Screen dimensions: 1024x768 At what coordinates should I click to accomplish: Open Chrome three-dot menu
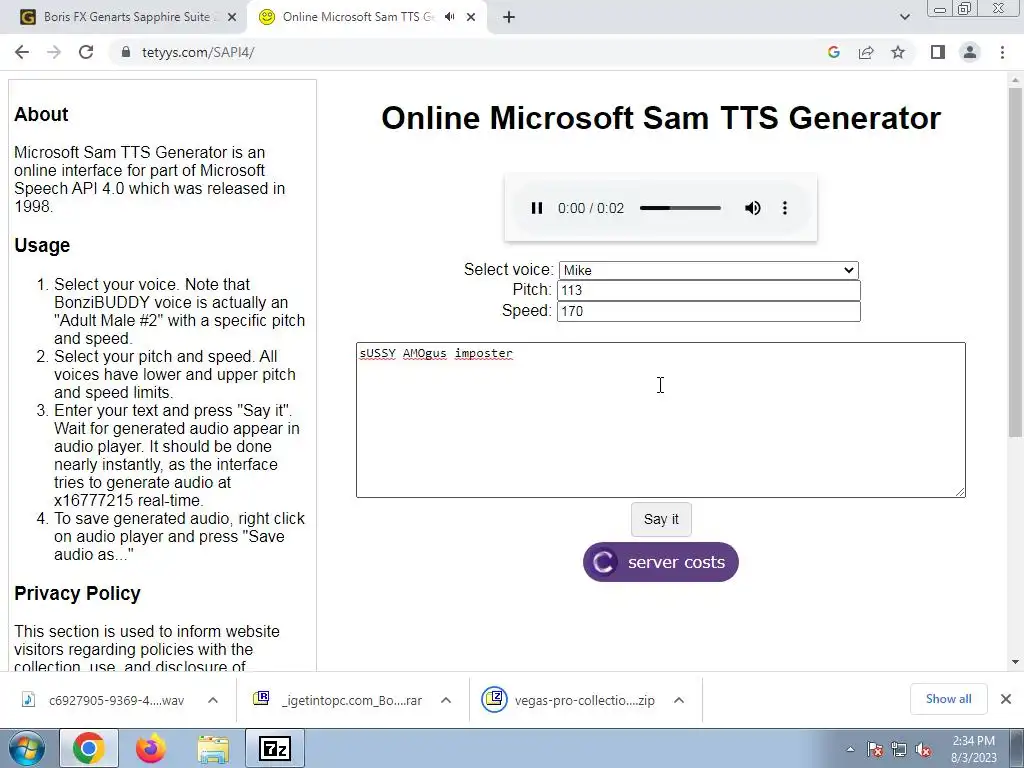(1002, 52)
